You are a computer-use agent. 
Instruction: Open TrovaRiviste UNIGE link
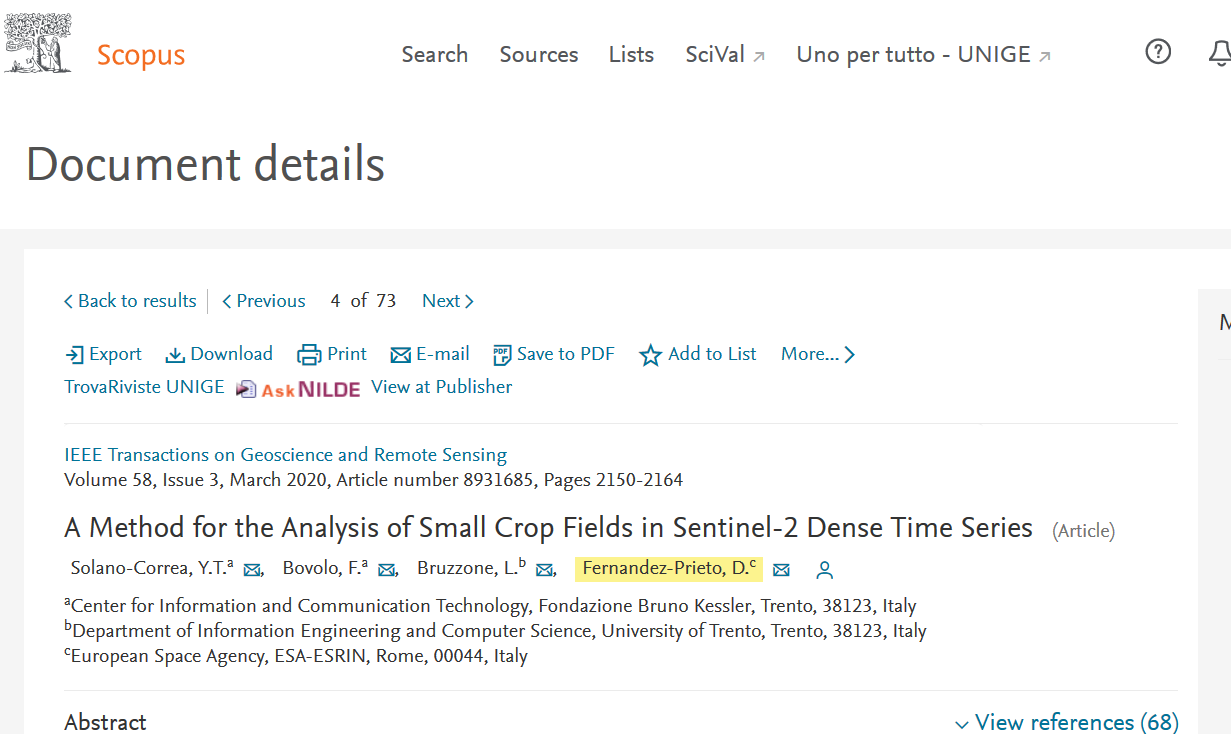[145, 387]
